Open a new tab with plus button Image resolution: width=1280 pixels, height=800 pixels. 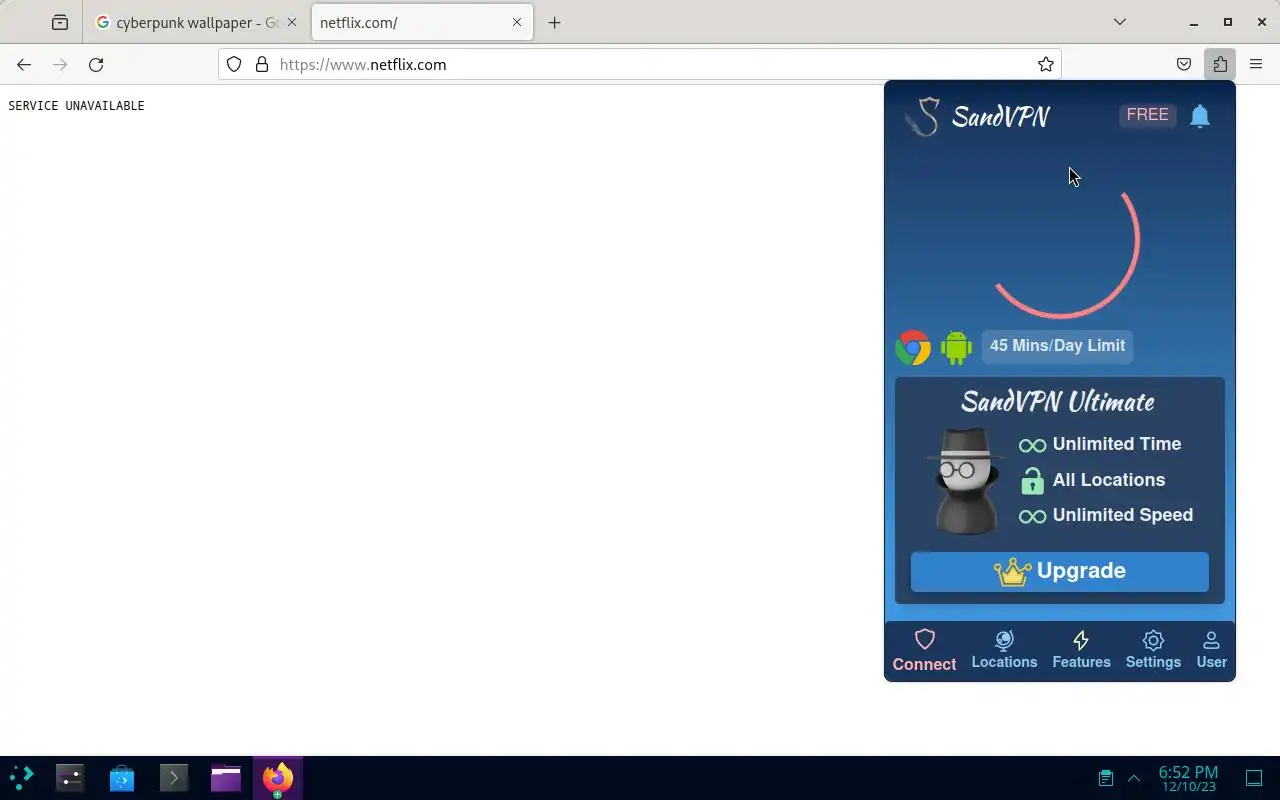(554, 22)
